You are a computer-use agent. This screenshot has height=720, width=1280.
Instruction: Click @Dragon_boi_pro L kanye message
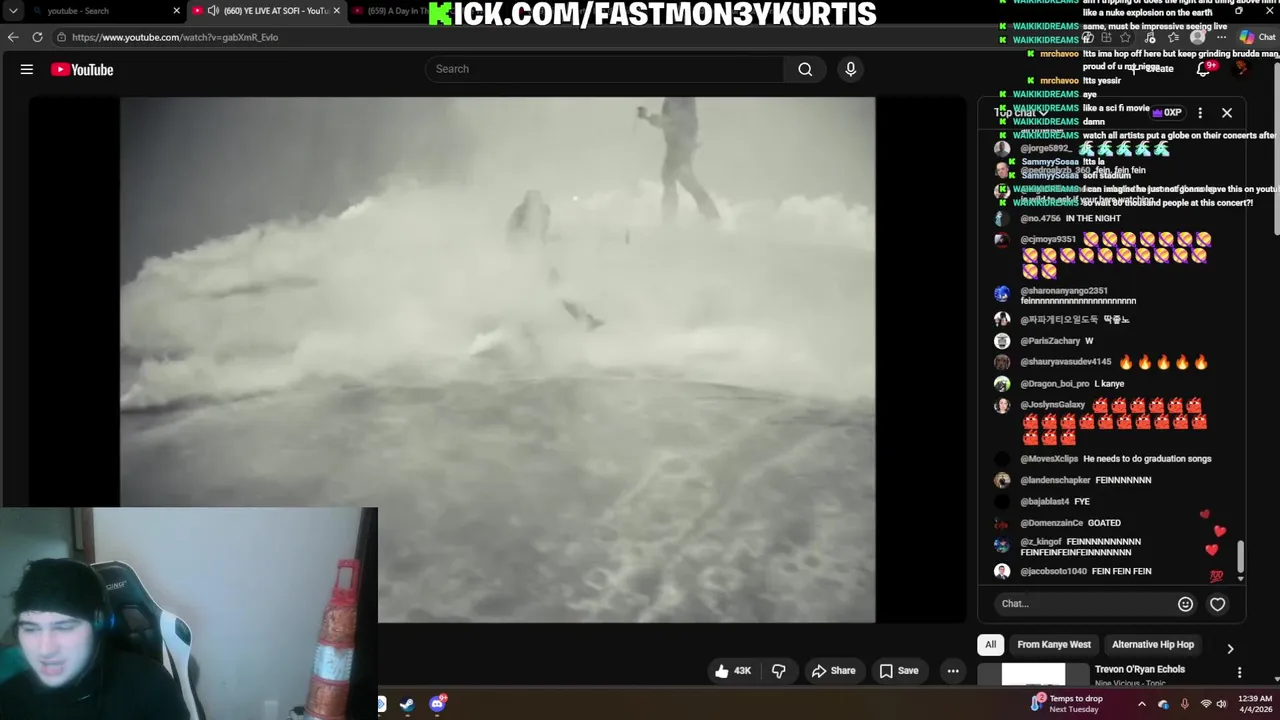click(1060, 384)
